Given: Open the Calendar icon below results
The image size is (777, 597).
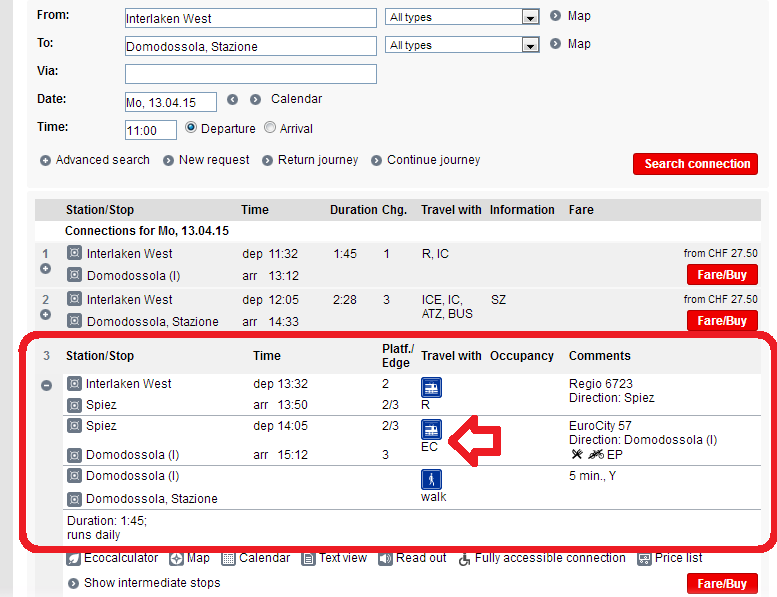Looking at the screenshot, I should point(228,559).
